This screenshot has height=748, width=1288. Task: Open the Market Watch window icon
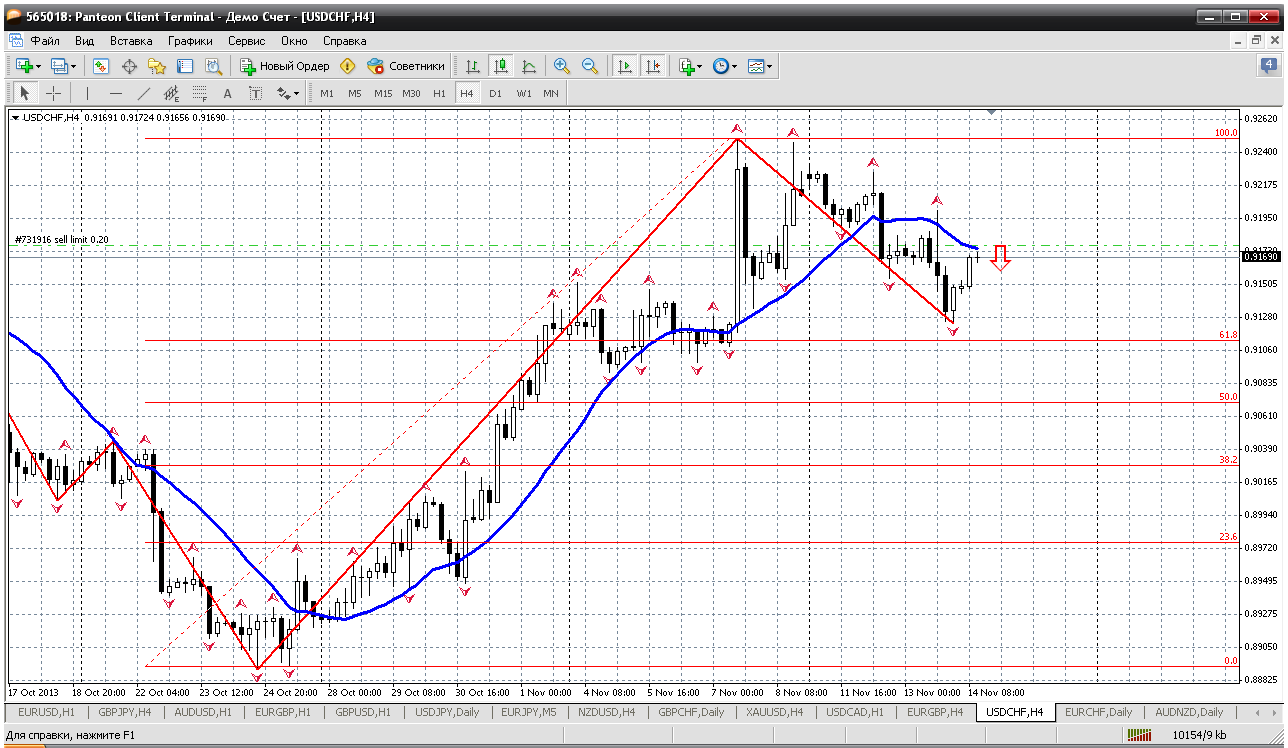101,66
